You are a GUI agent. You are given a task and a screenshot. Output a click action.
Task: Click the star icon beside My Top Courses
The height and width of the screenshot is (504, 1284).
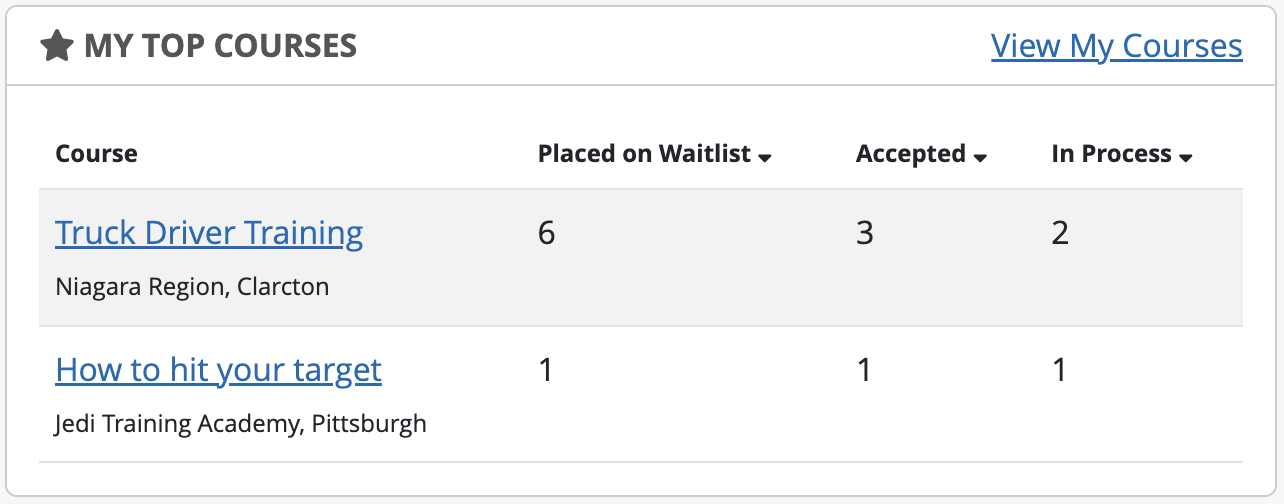[57, 46]
